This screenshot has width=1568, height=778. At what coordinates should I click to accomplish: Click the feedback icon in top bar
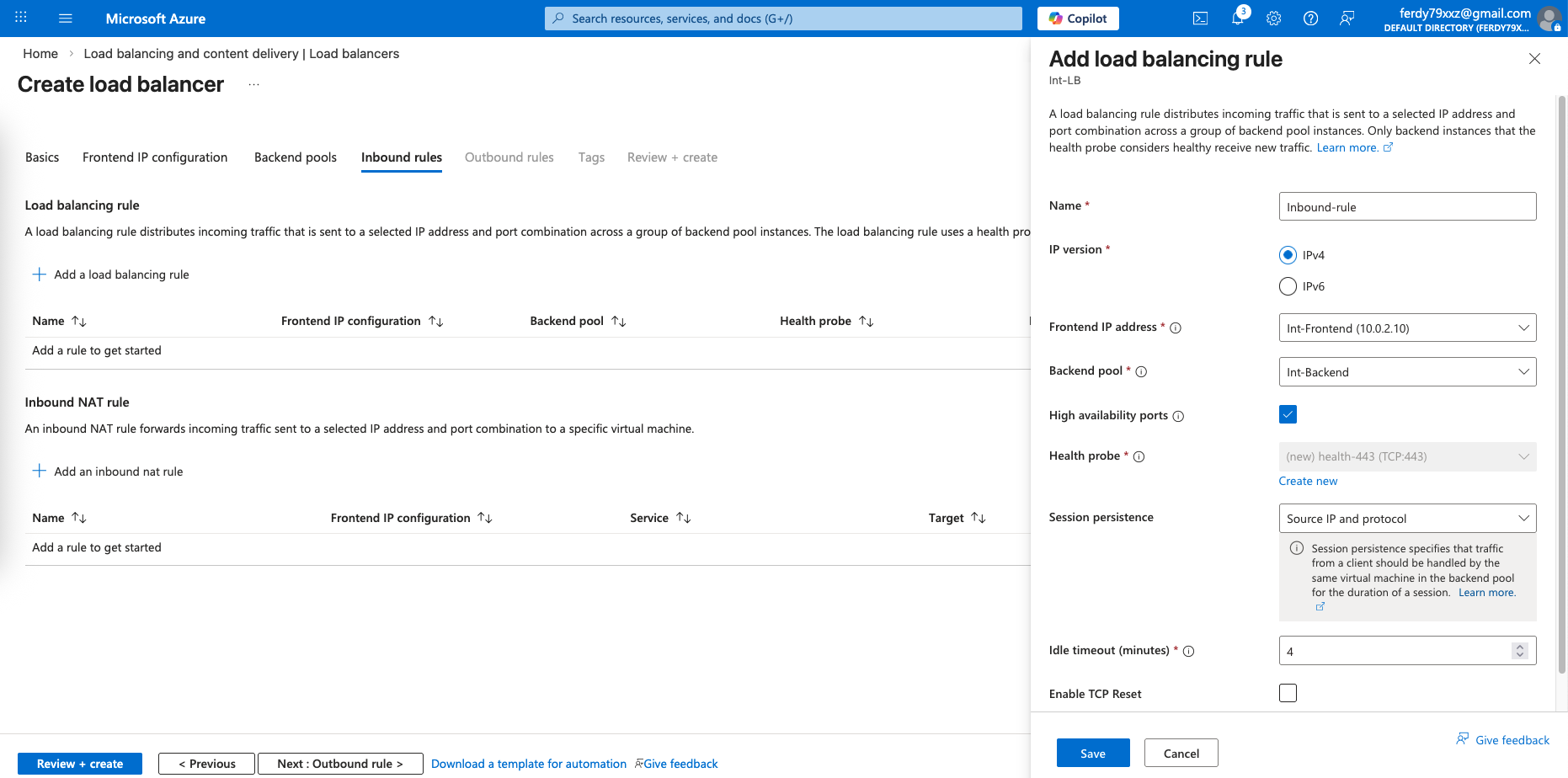click(1347, 19)
